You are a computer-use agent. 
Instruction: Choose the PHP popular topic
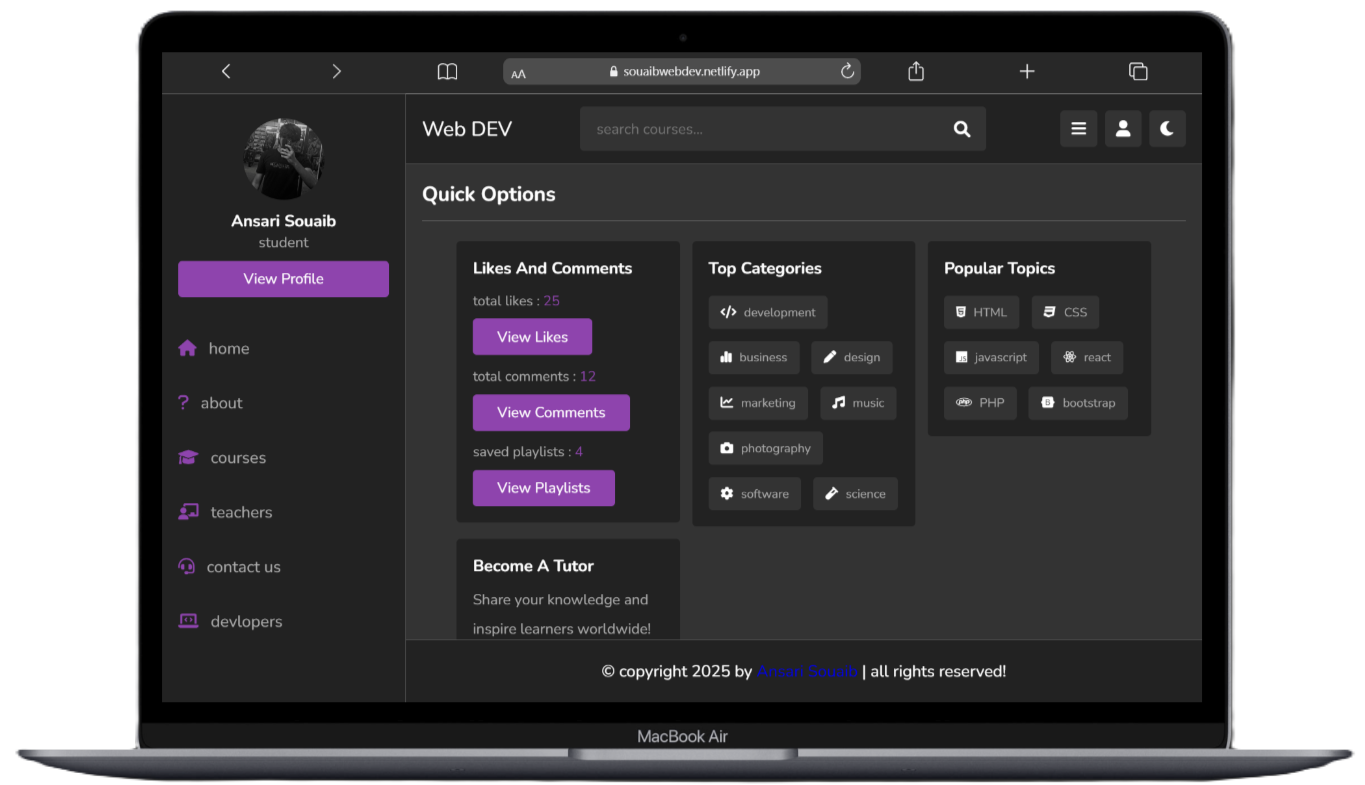[980, 403]
